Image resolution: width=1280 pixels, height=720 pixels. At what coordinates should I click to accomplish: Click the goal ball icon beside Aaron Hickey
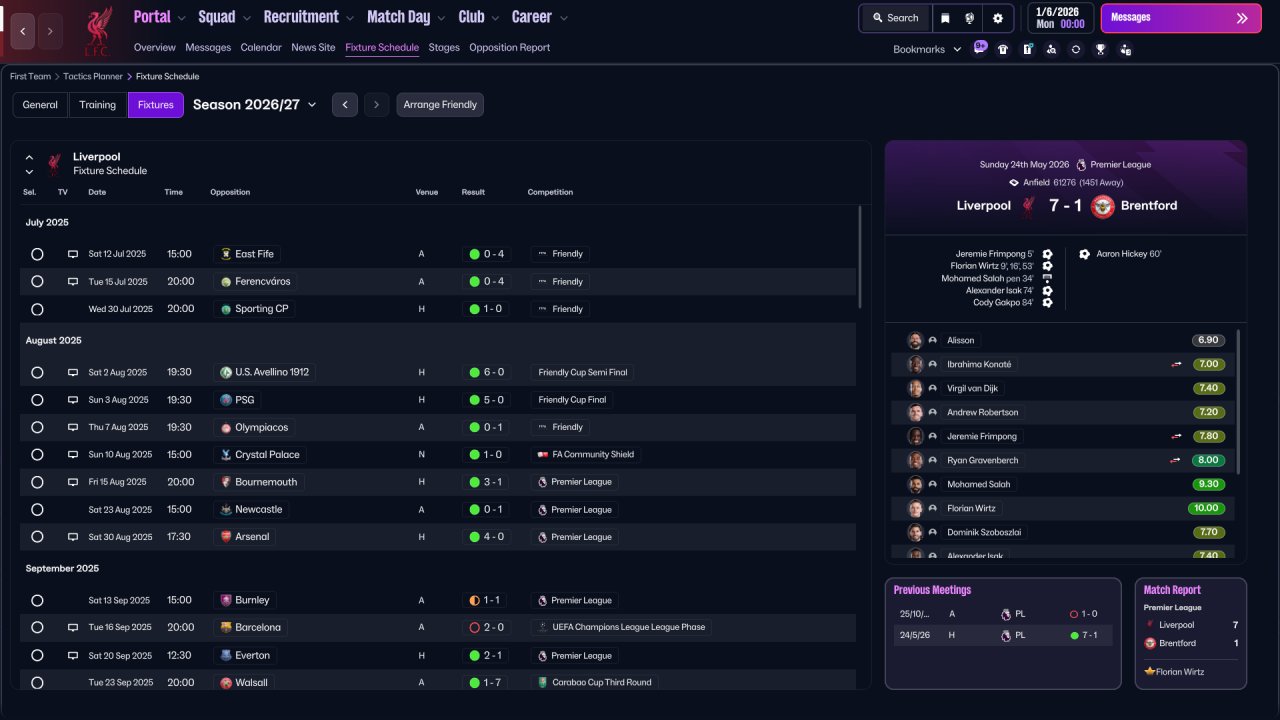coord(1084,254)
